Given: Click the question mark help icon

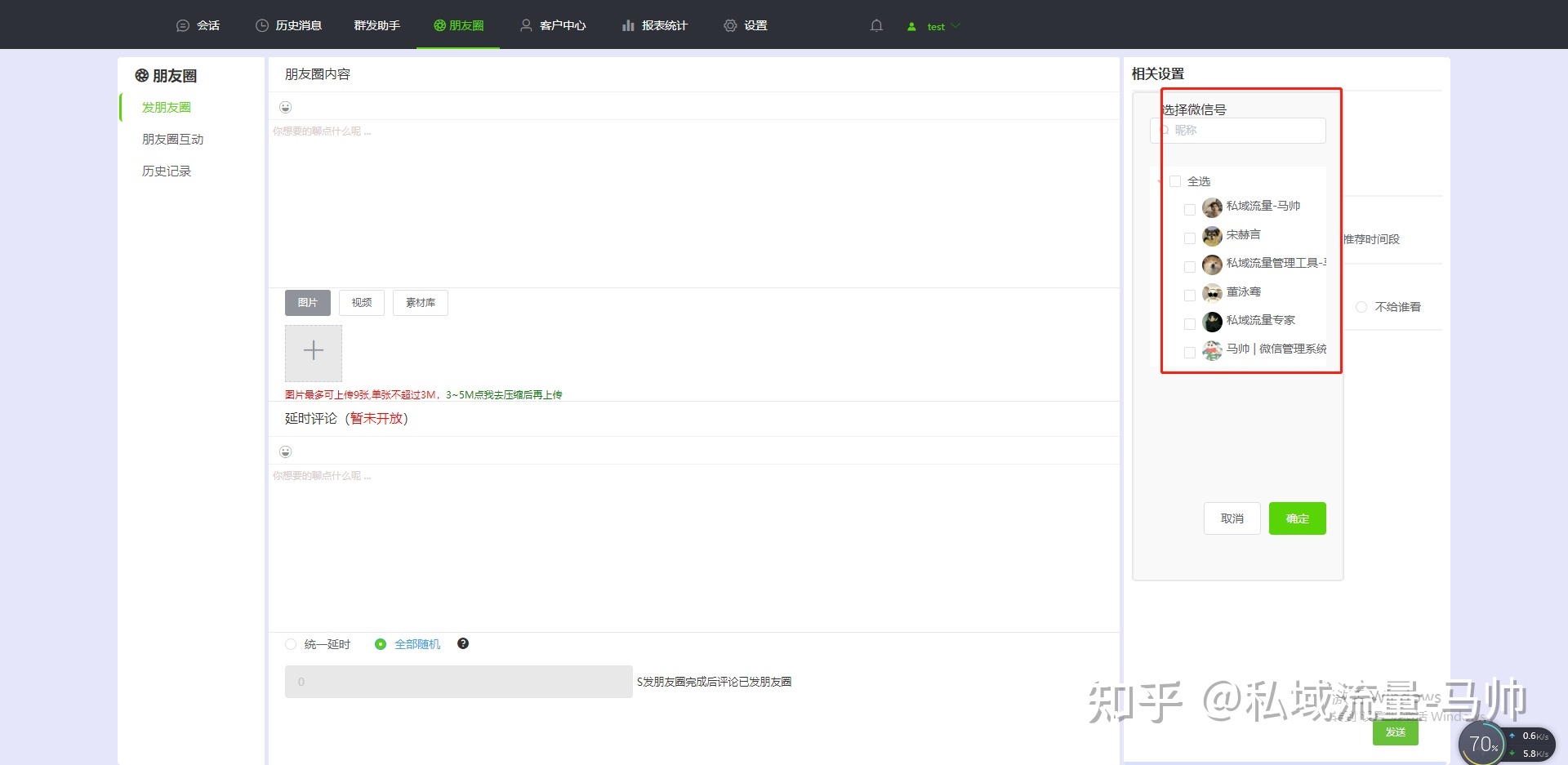Looking at the screenshot, I should click(x=463, y=643).
